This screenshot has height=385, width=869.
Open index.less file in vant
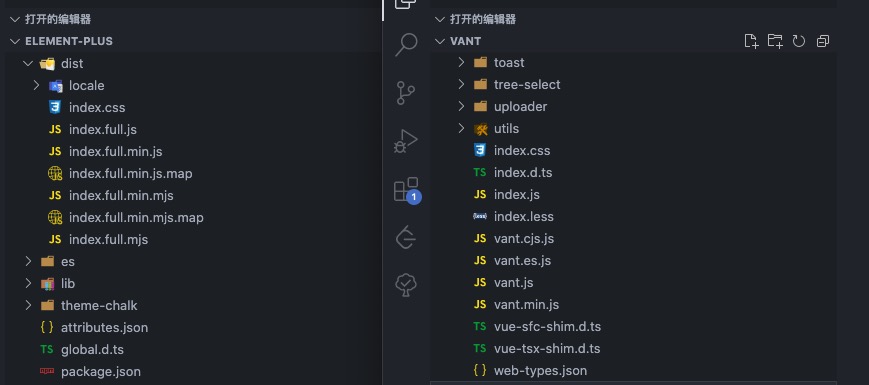coord(524,217)
